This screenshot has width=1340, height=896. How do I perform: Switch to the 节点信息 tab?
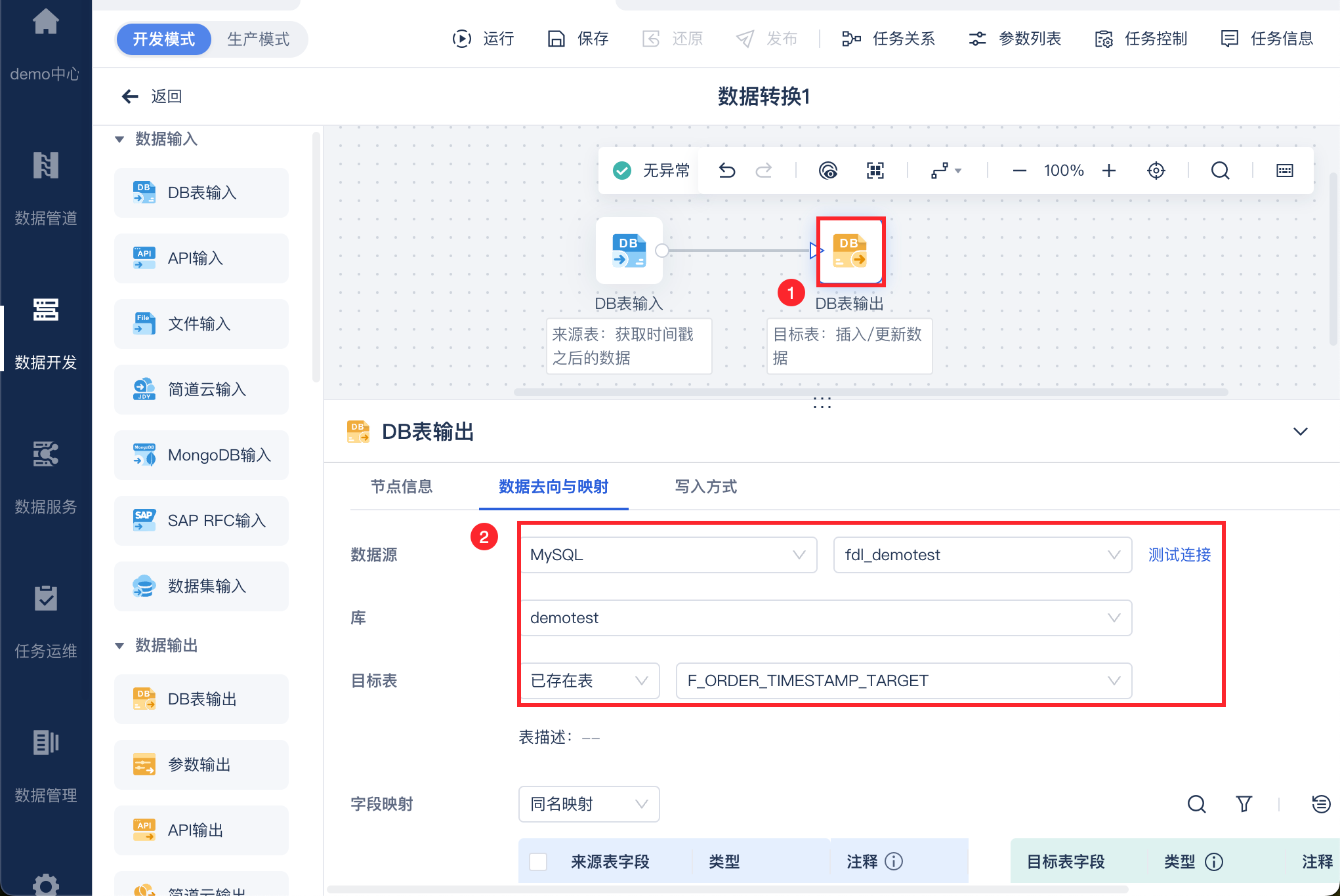[x=402, y=487]
